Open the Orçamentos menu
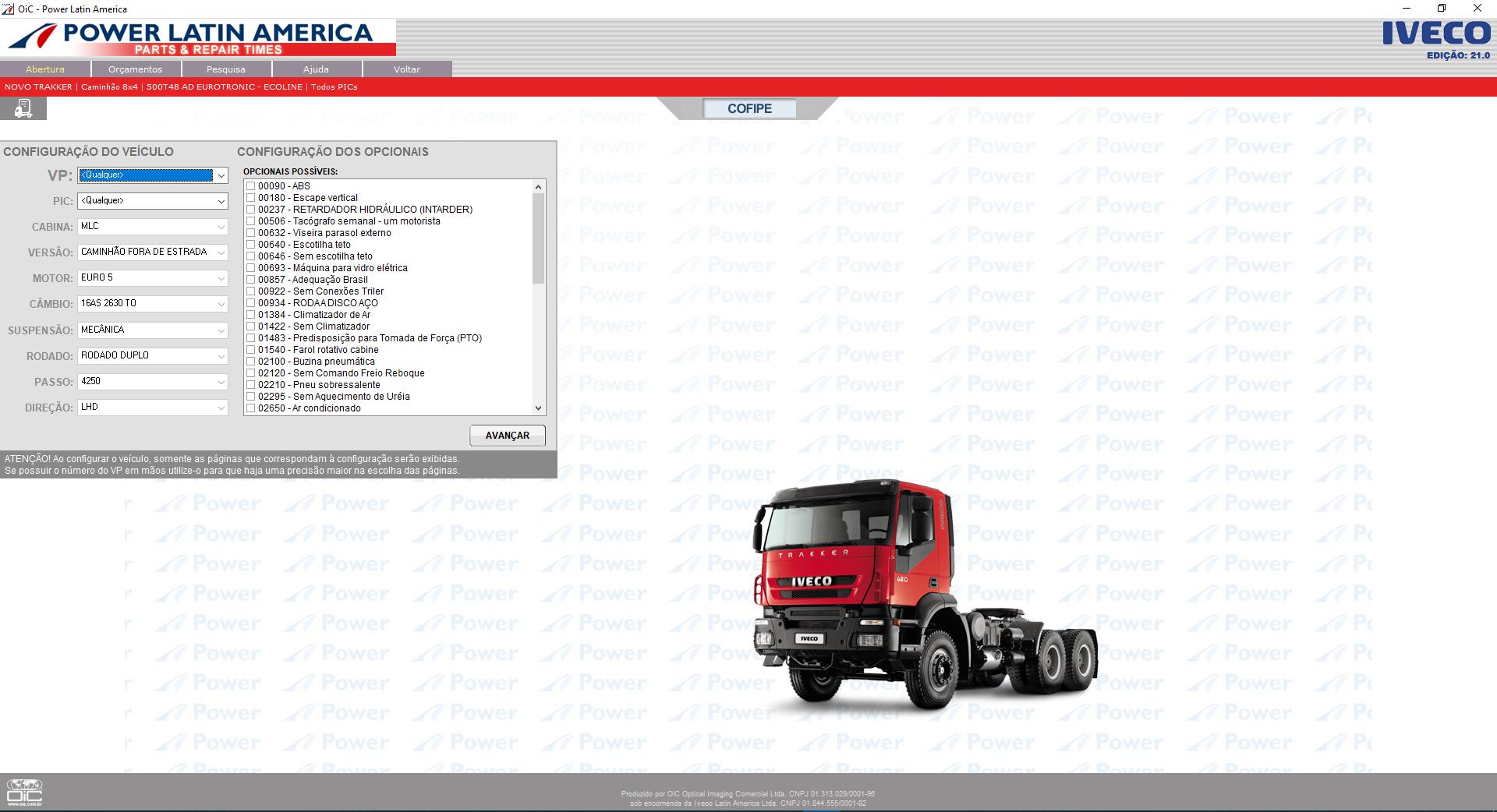This screenshot has width=1497, height=812. pyautogui.click(x=136, y=69)
